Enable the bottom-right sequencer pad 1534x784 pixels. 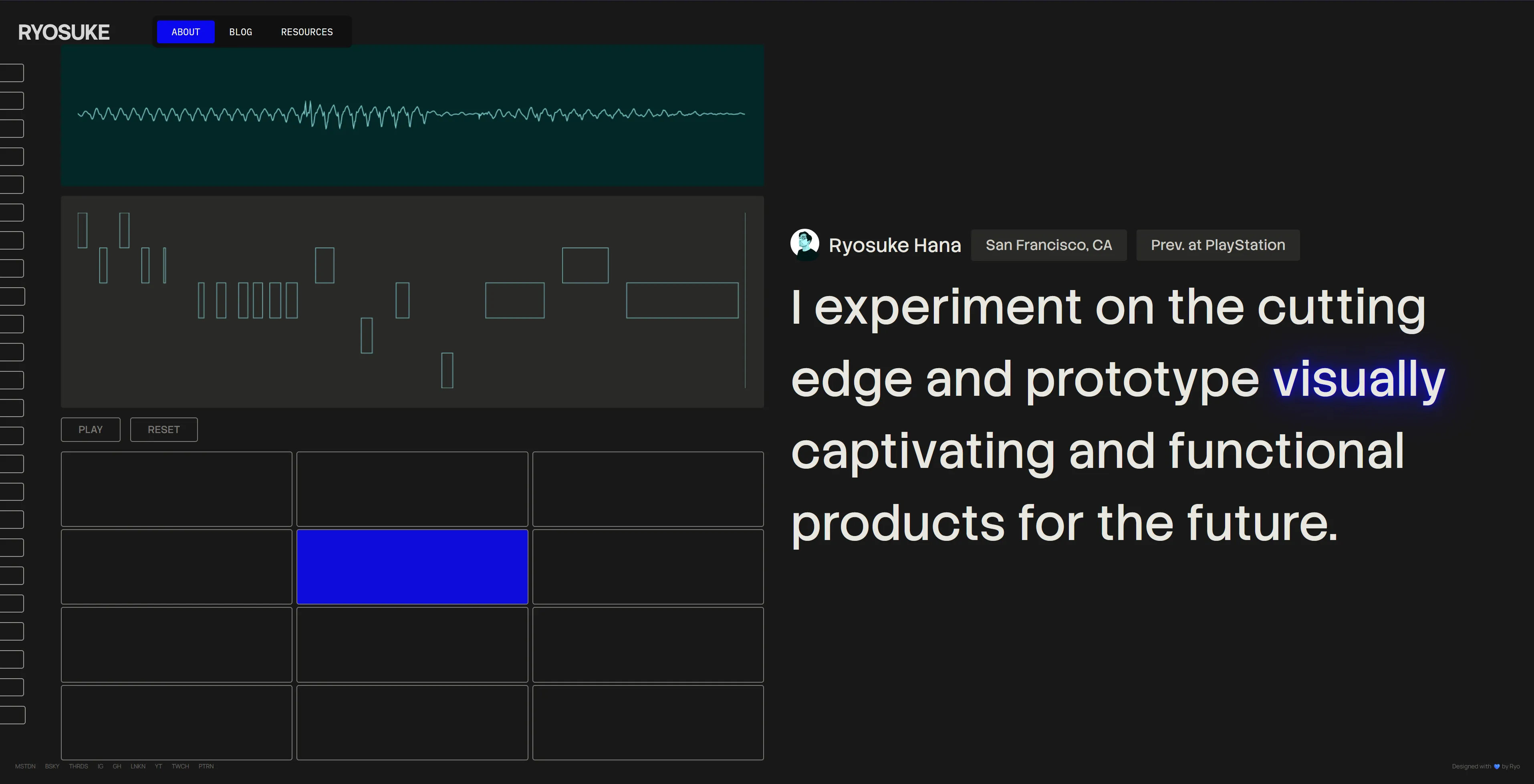(648, 723)
